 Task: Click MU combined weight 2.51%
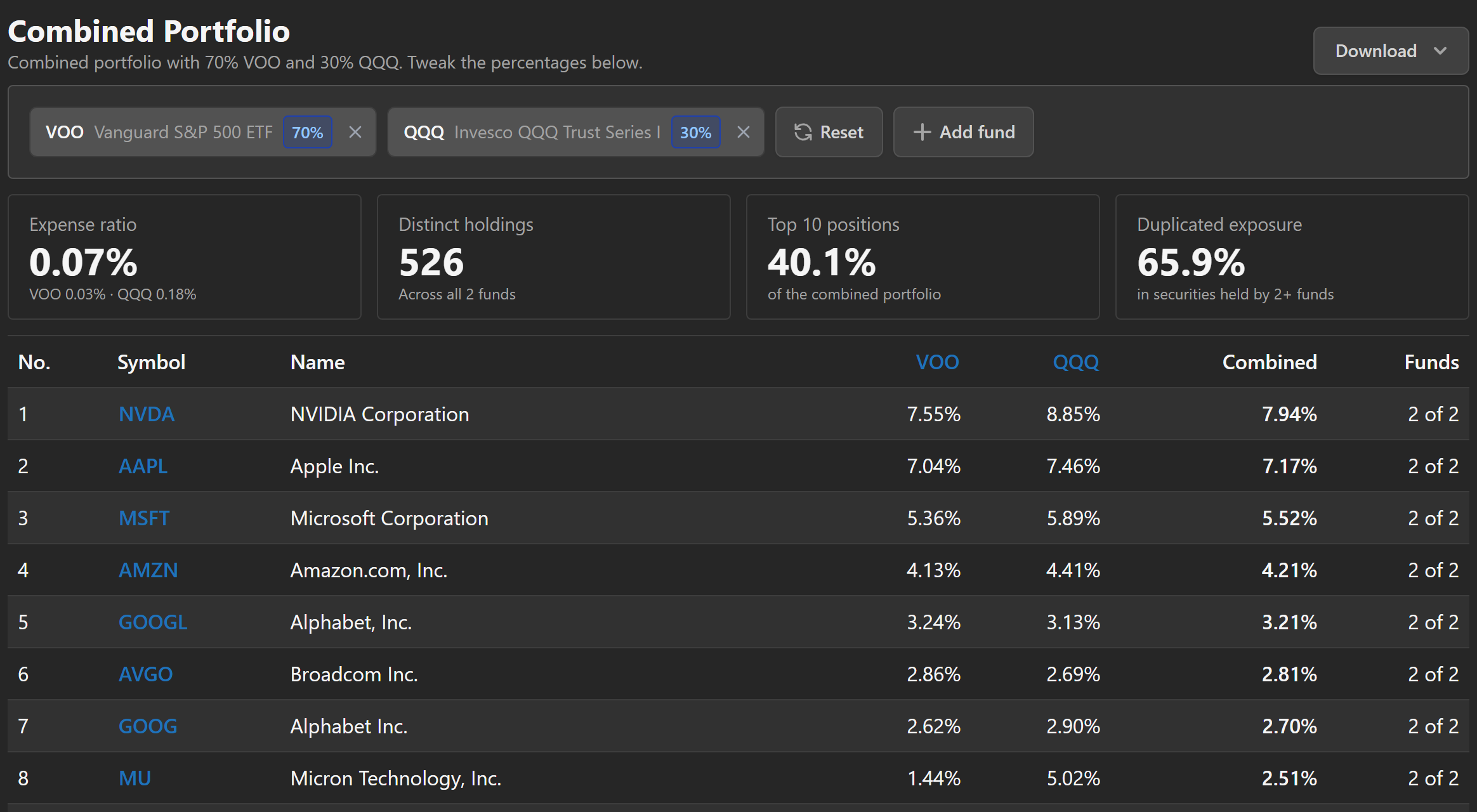pos(1289,778)
